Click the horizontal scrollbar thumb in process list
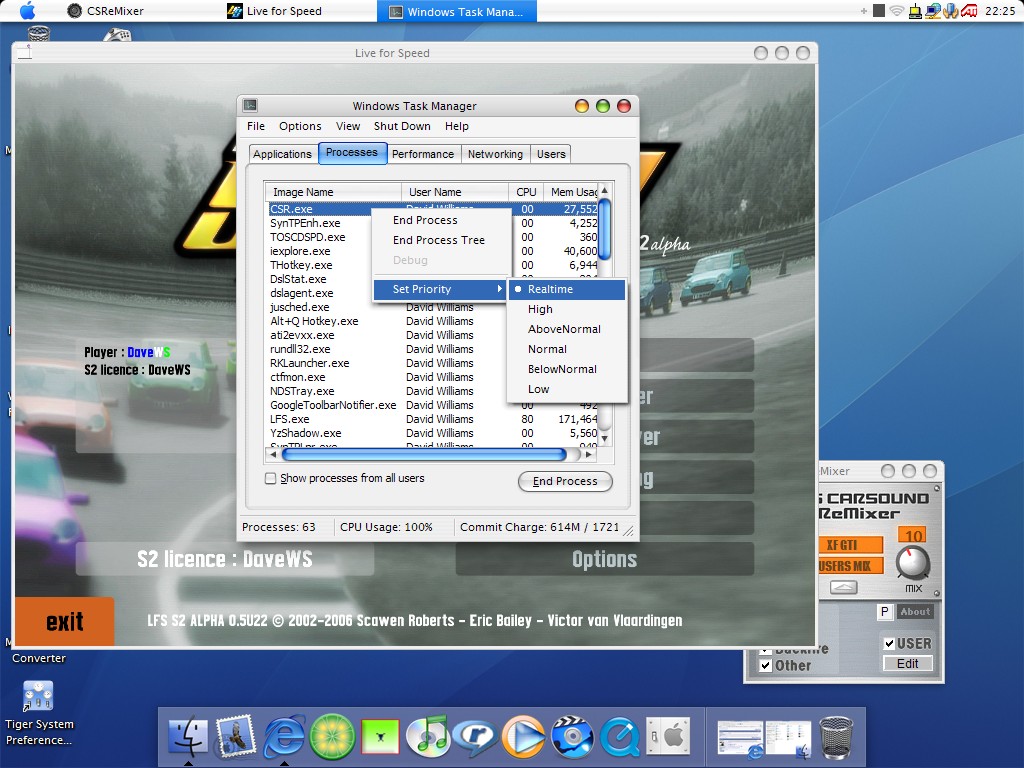1024x768 pixels. tap(424, 455)
